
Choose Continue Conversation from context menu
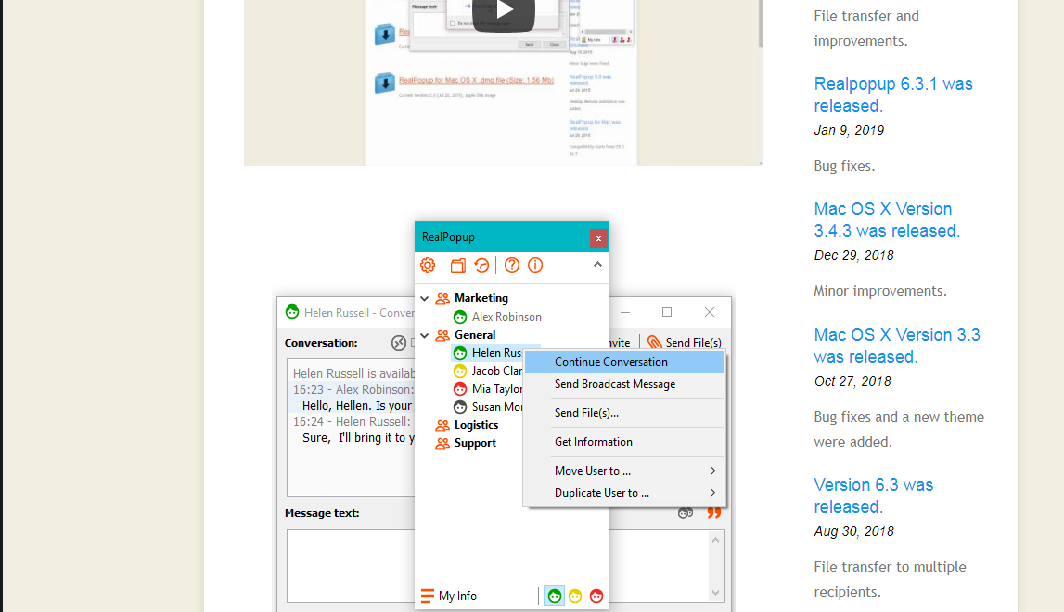coord(624,362)
